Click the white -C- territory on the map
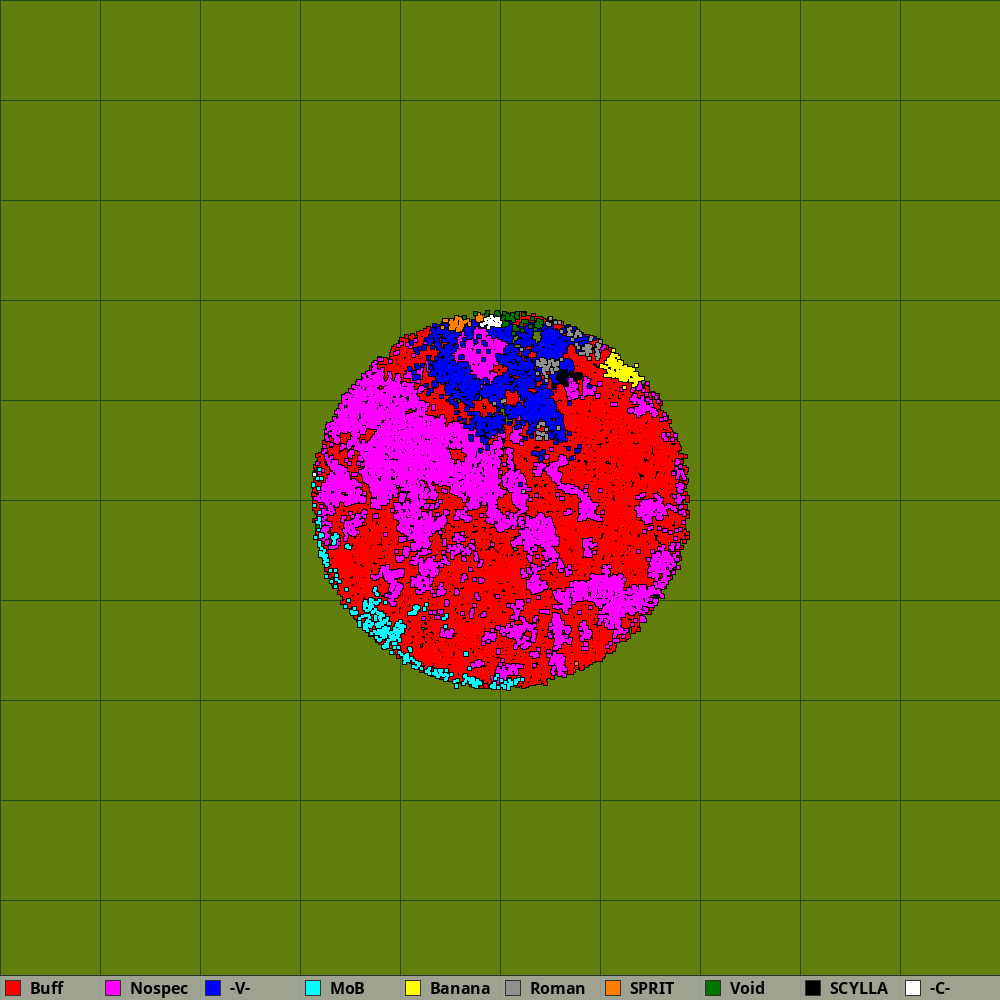Viewport: 1000px width, 1000px height. click(492, 322)
